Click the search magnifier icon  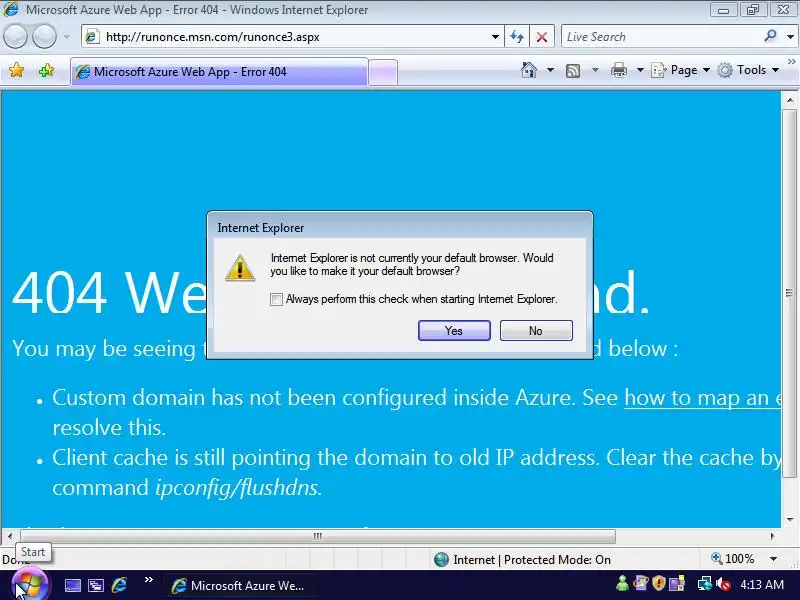[x=770, y=36]
